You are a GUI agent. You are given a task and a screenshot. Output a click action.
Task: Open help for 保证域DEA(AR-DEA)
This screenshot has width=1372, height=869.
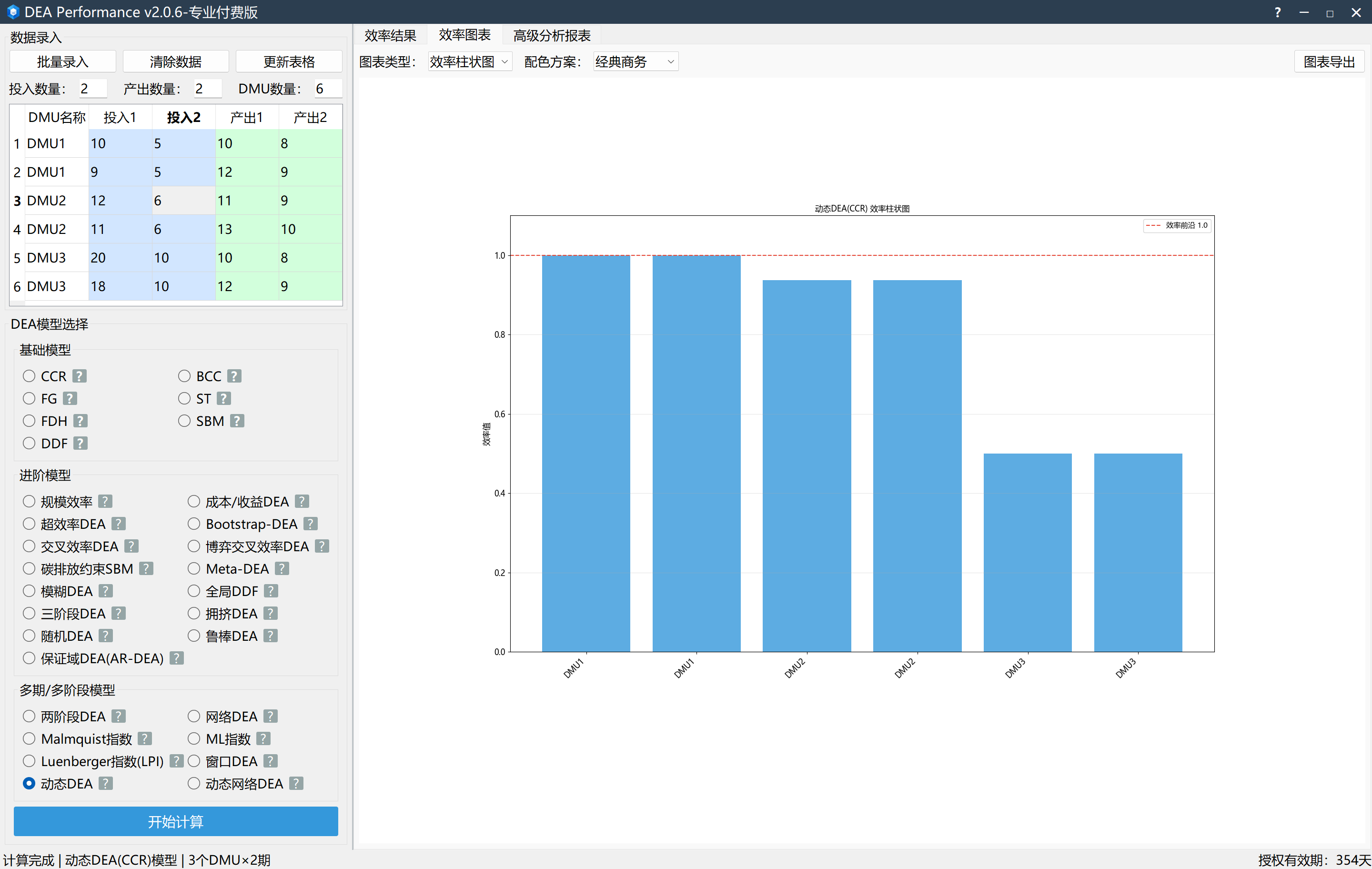tap(177, 658)
